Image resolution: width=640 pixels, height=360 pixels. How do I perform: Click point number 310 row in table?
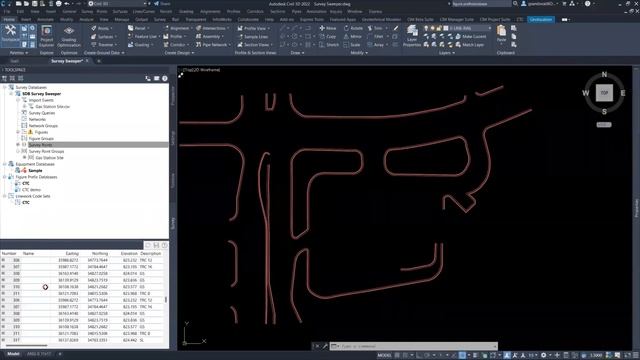(x=82, y=287)
